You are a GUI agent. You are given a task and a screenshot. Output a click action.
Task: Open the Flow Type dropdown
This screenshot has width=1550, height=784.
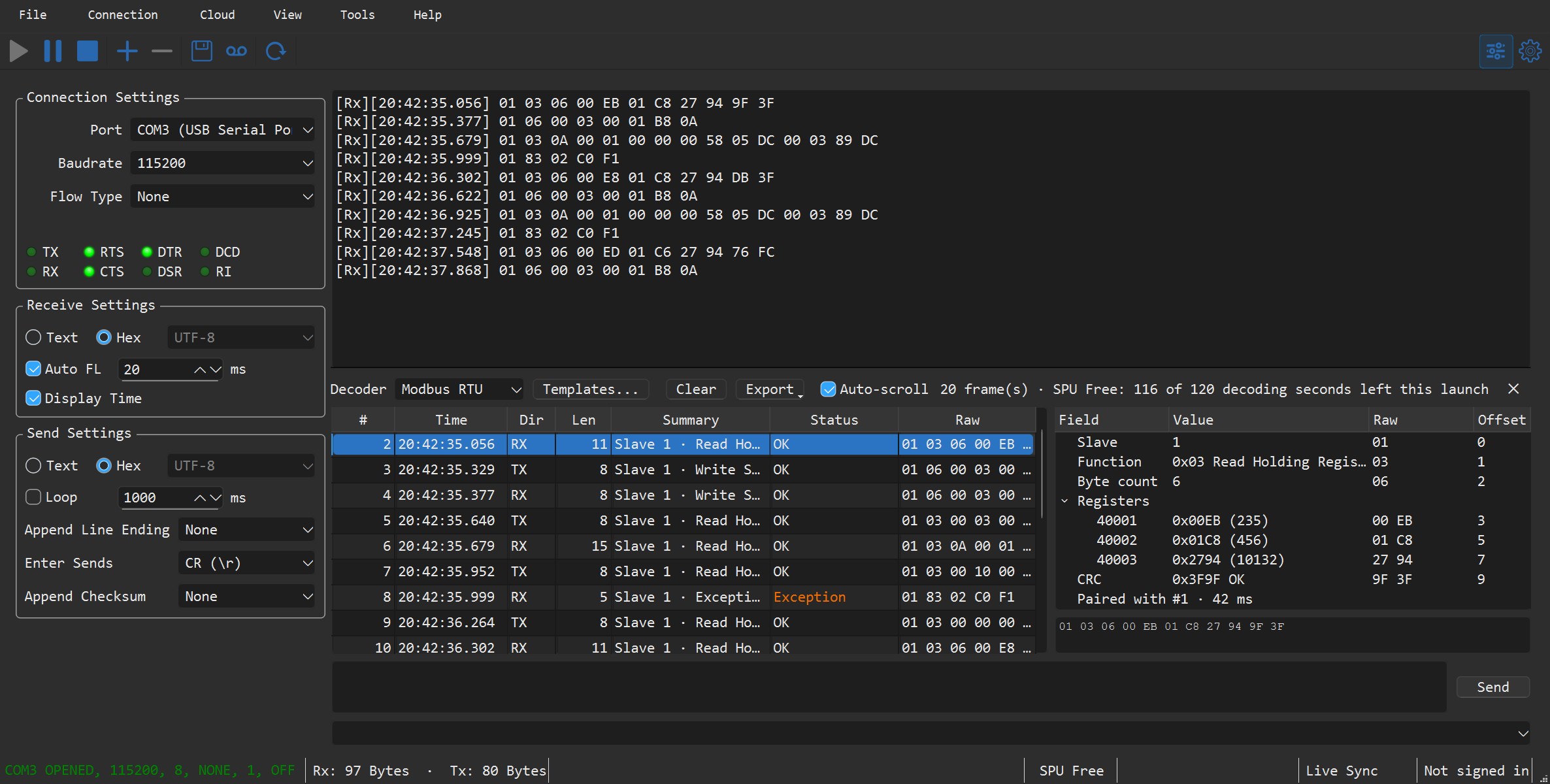(222, 197)
